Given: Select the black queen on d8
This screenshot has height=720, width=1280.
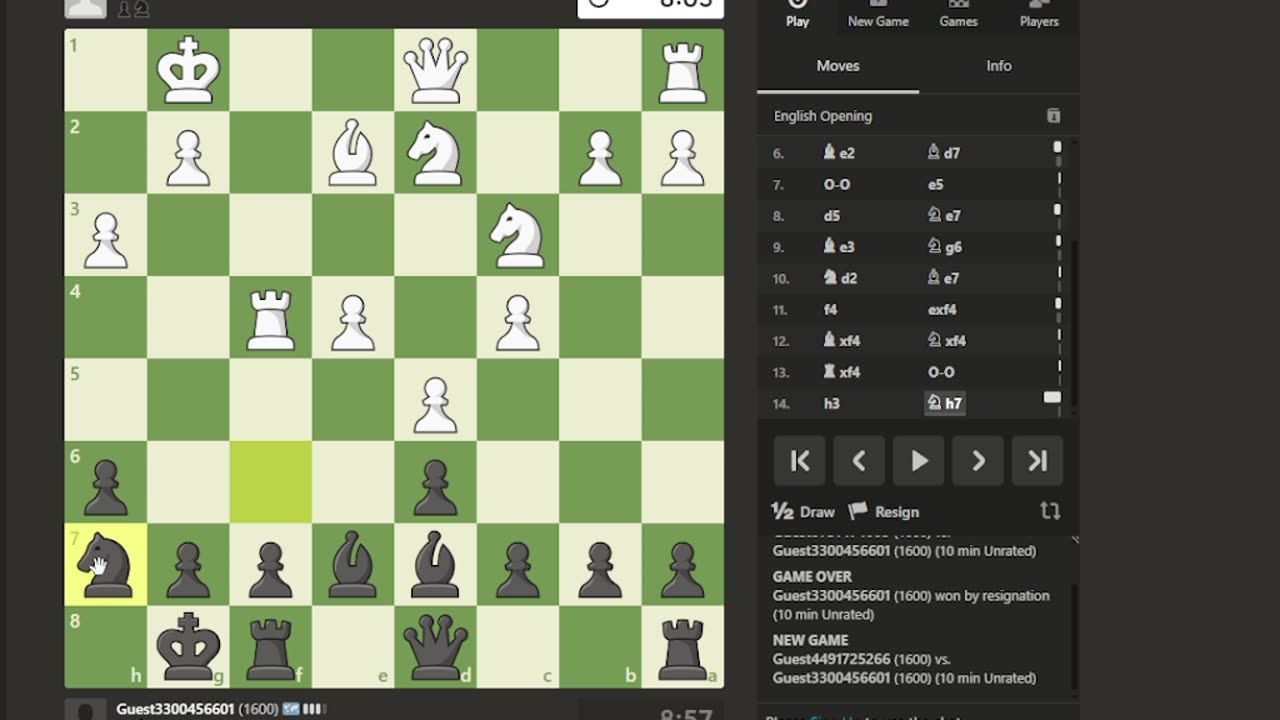Looking at the screenshot, I should [435, 647].
